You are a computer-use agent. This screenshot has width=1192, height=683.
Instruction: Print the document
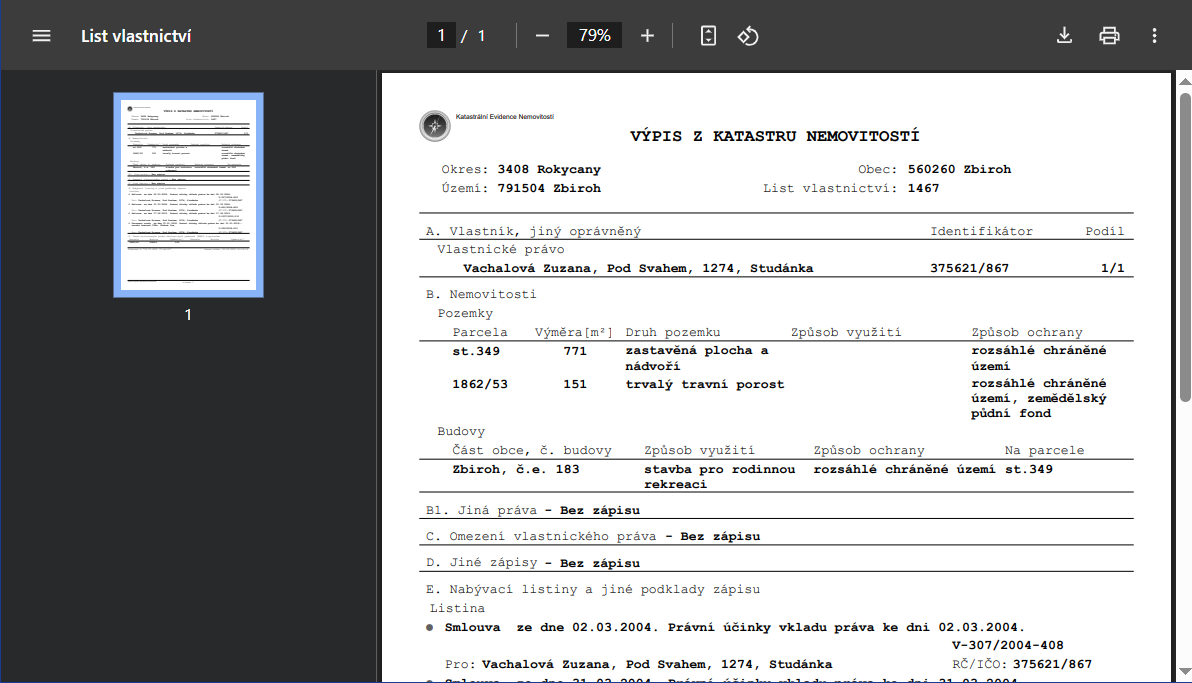point(1109,35)
